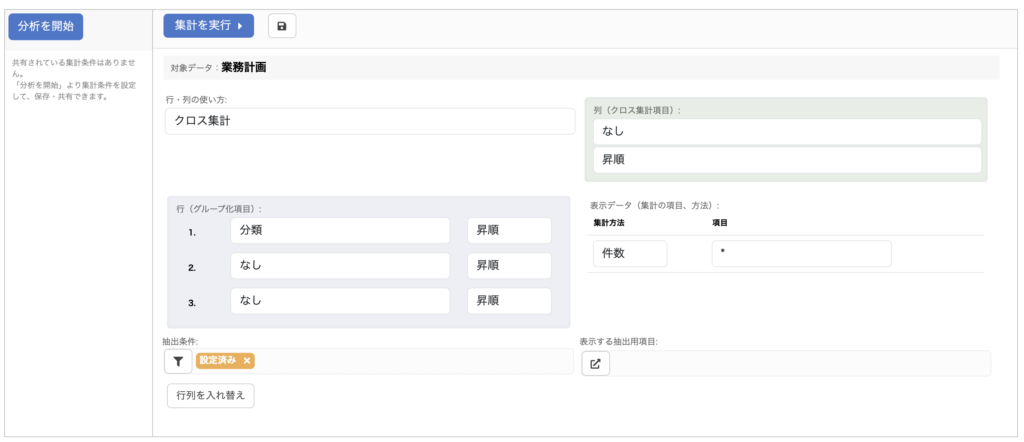
Task: Click the external-link icon under 表示する抽出用項目
Action: pos(595,364)
